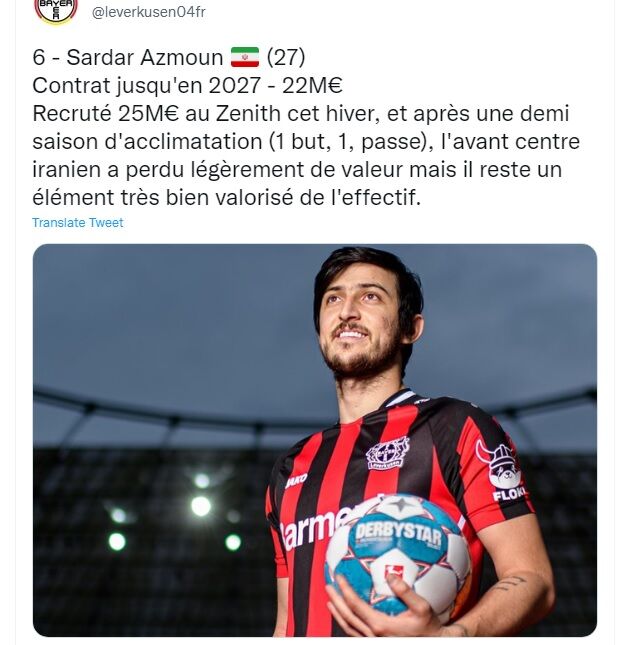The height and width of the screenshot is (645, 643).
Task: Click the Jako logo on the shirt
Action: point(296,479)
